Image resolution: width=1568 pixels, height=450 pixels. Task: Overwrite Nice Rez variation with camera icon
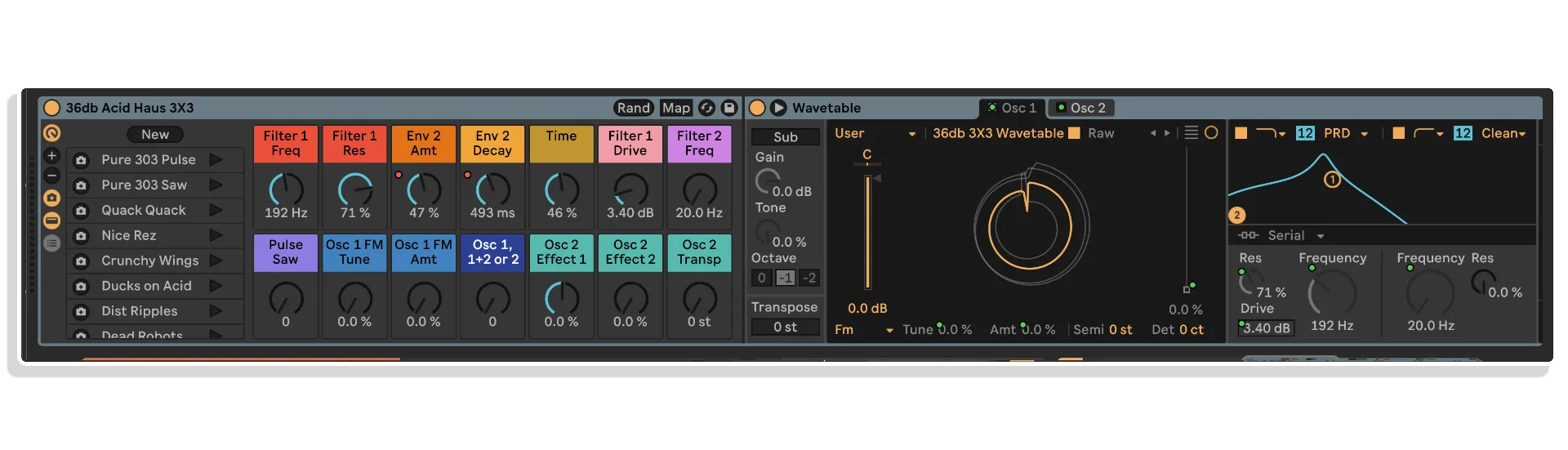(x=81, y=236)
